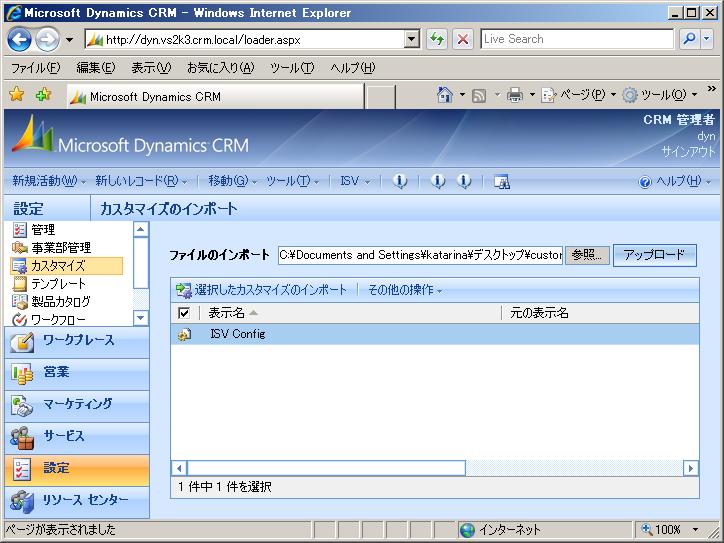Add to Favorites with the green plus star
724x543 pixels.
point(43,95)
